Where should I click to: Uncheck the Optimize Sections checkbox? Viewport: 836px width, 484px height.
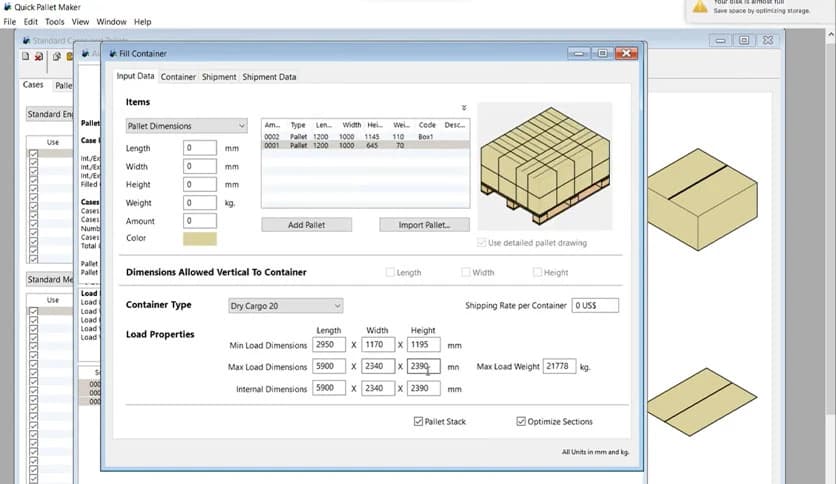pos(521,422)
